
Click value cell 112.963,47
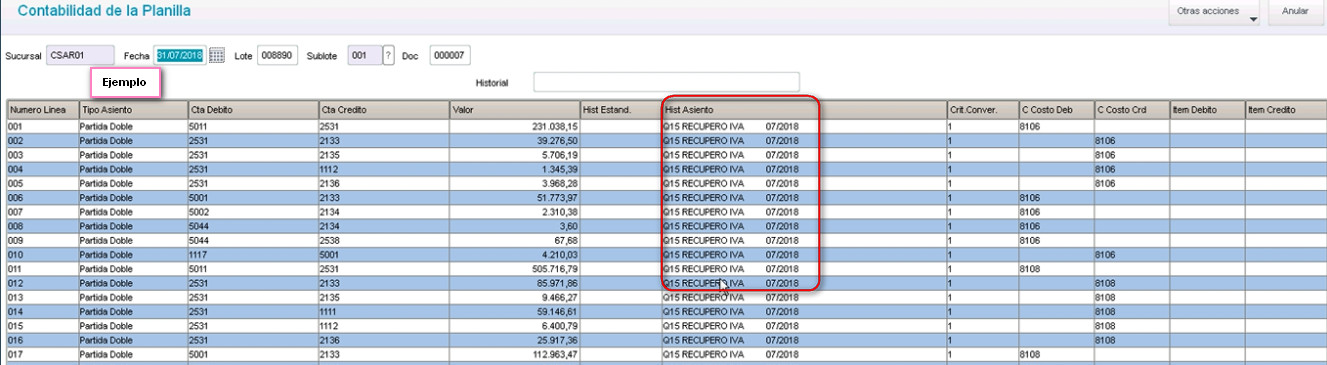pos(514,354)
